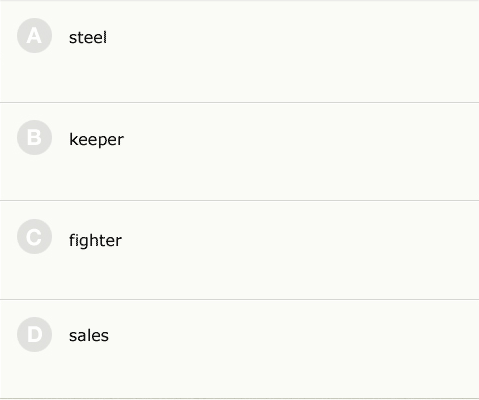Click the gray circle icon labeled A
Screen dimensions: 479x400
pos(34,36)
